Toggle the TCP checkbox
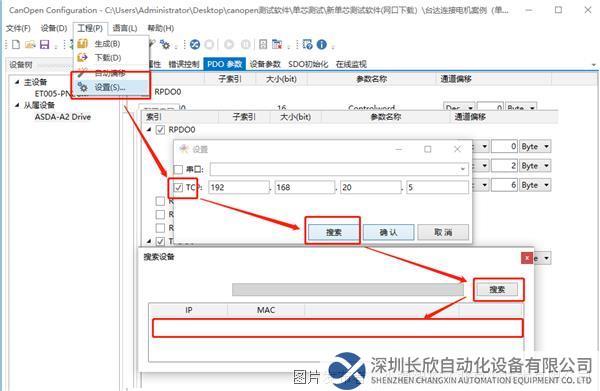This screenshot has height=391, width=600. (x=178, y=187)
